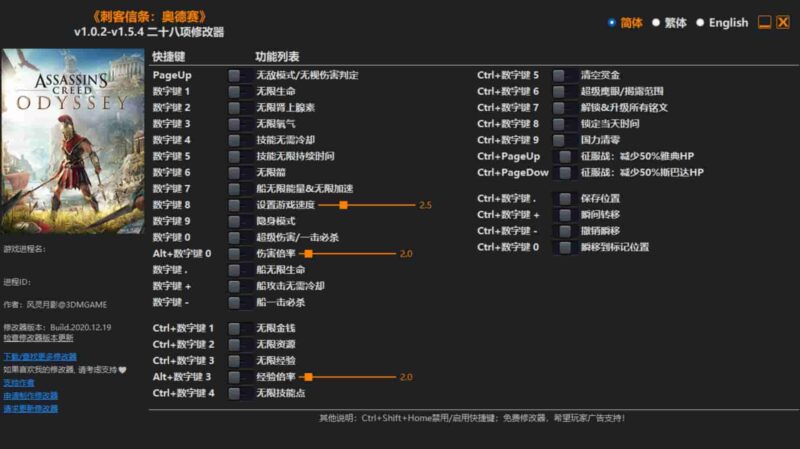Viewport: 800px width, 449px height.
Task: Click the Assassin's Creed Odyssey cover image
Action: (x=73, y=141)
